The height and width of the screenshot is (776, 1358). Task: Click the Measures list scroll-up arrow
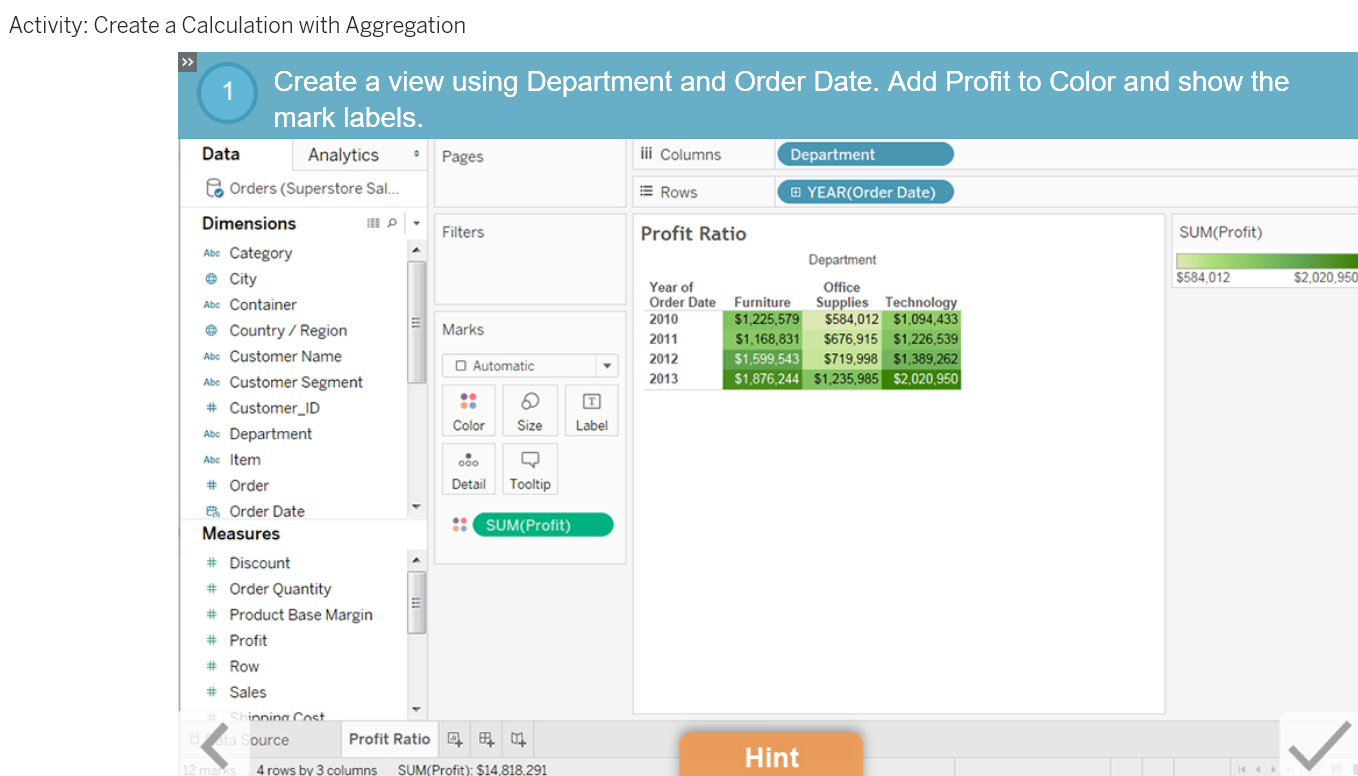[x=417, y=559]
